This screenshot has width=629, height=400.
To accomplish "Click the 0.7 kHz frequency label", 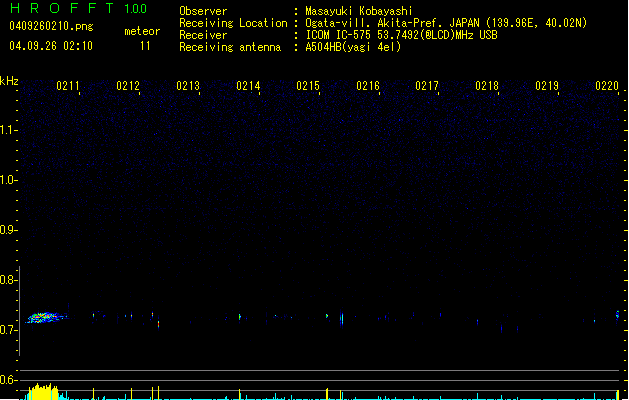I will [x=8, y=330].
